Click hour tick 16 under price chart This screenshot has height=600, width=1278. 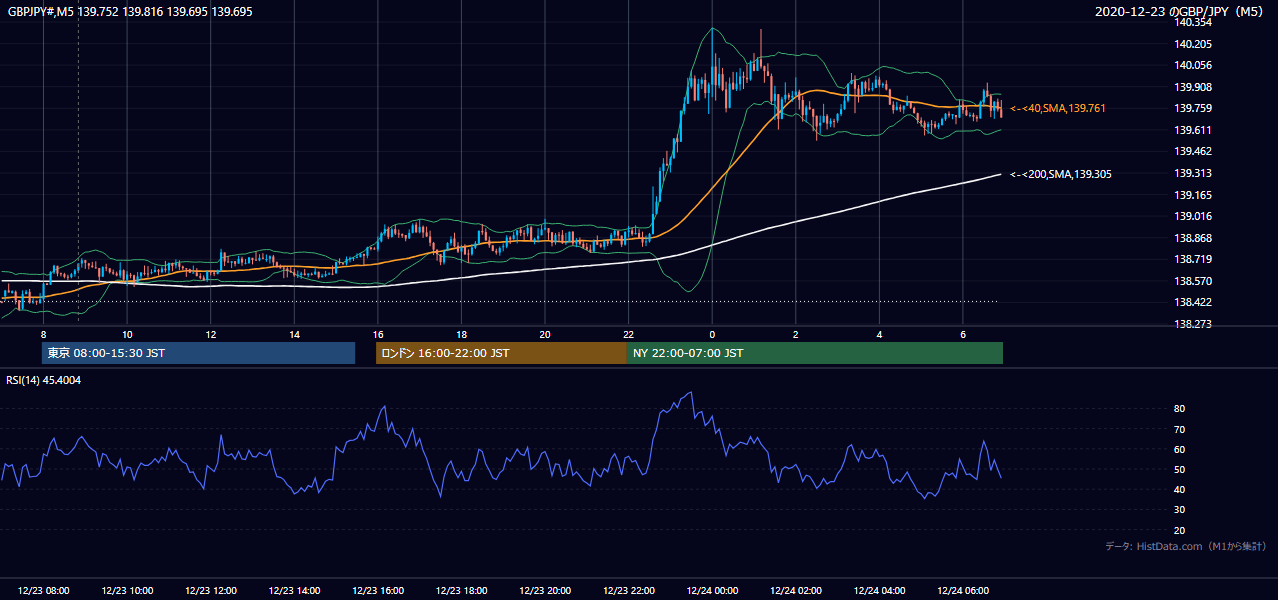point(378,334)
